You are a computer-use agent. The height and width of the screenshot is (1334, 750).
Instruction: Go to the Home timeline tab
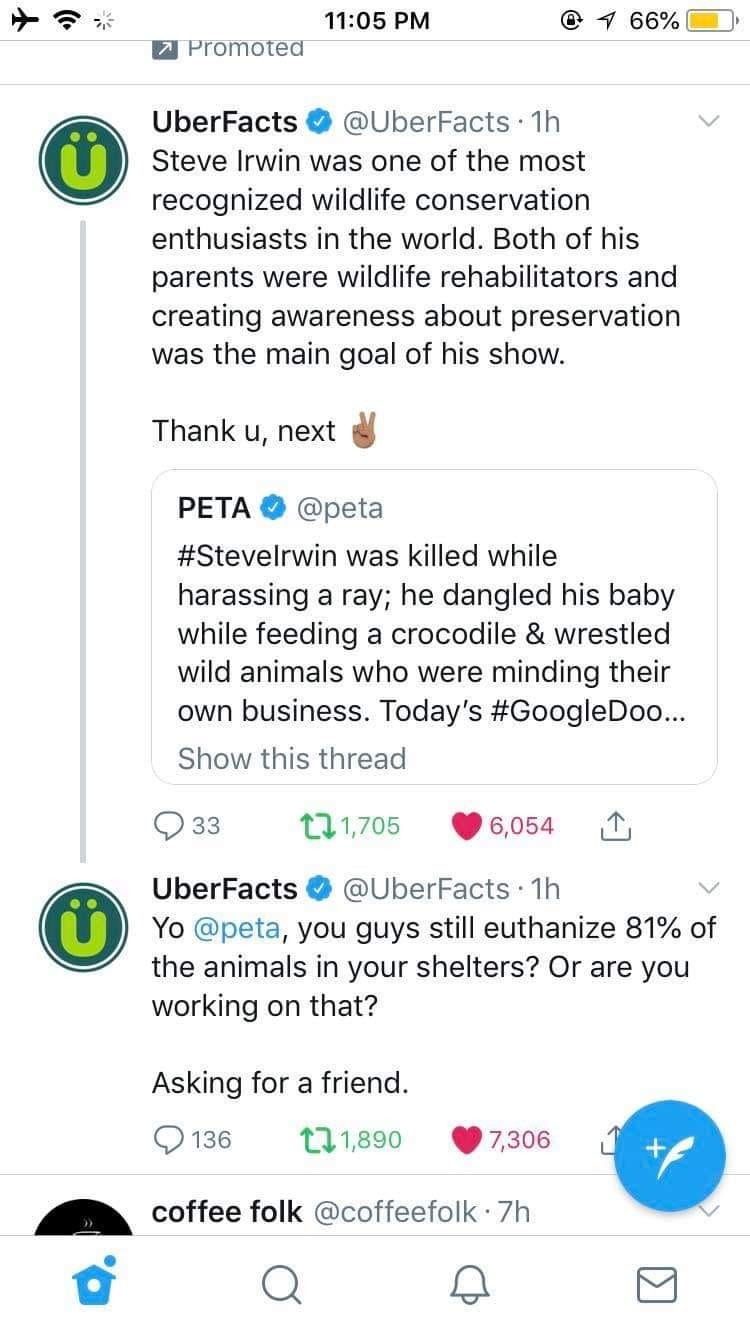pyautogui.click(x=95, y=1283)
